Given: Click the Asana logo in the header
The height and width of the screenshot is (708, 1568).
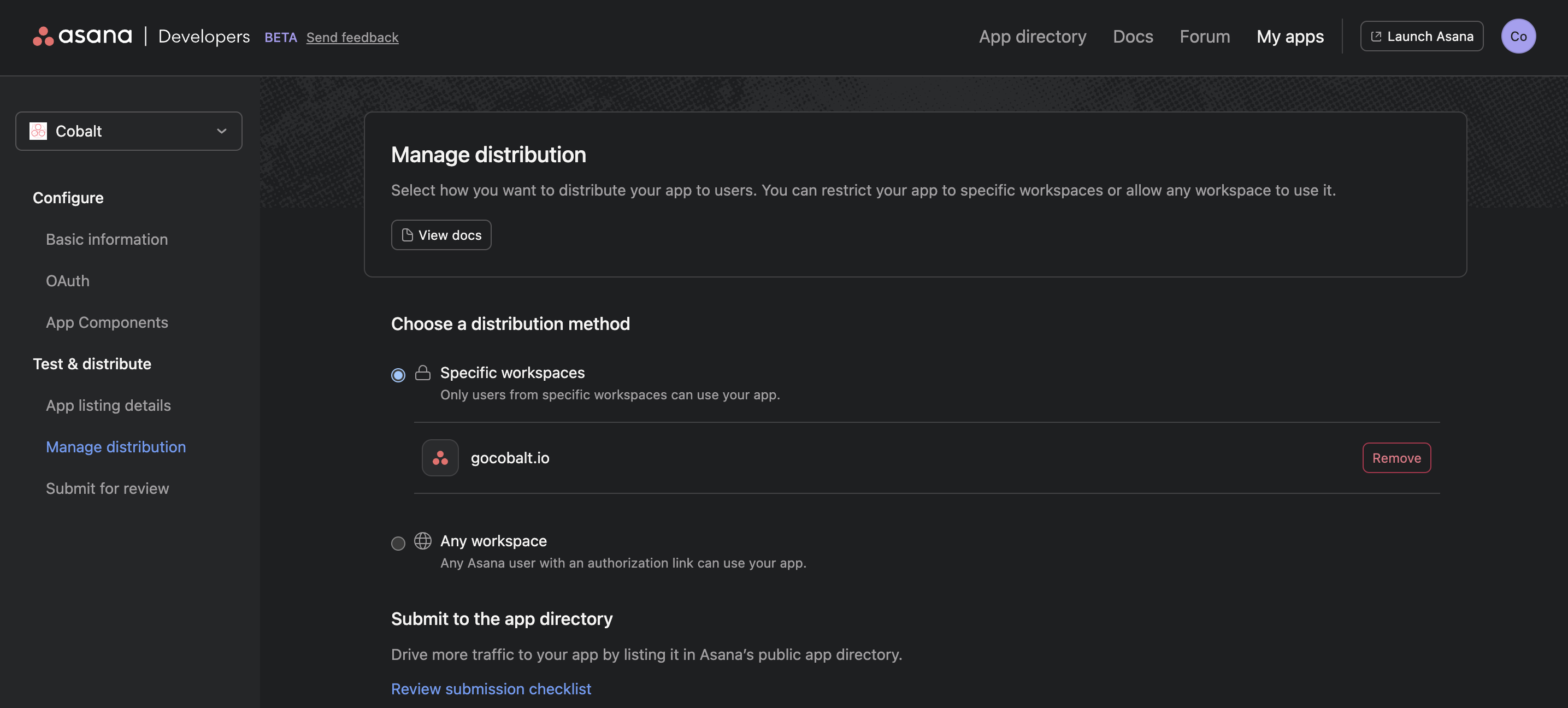Looking at the screenshot, I should tap(82, 36).
